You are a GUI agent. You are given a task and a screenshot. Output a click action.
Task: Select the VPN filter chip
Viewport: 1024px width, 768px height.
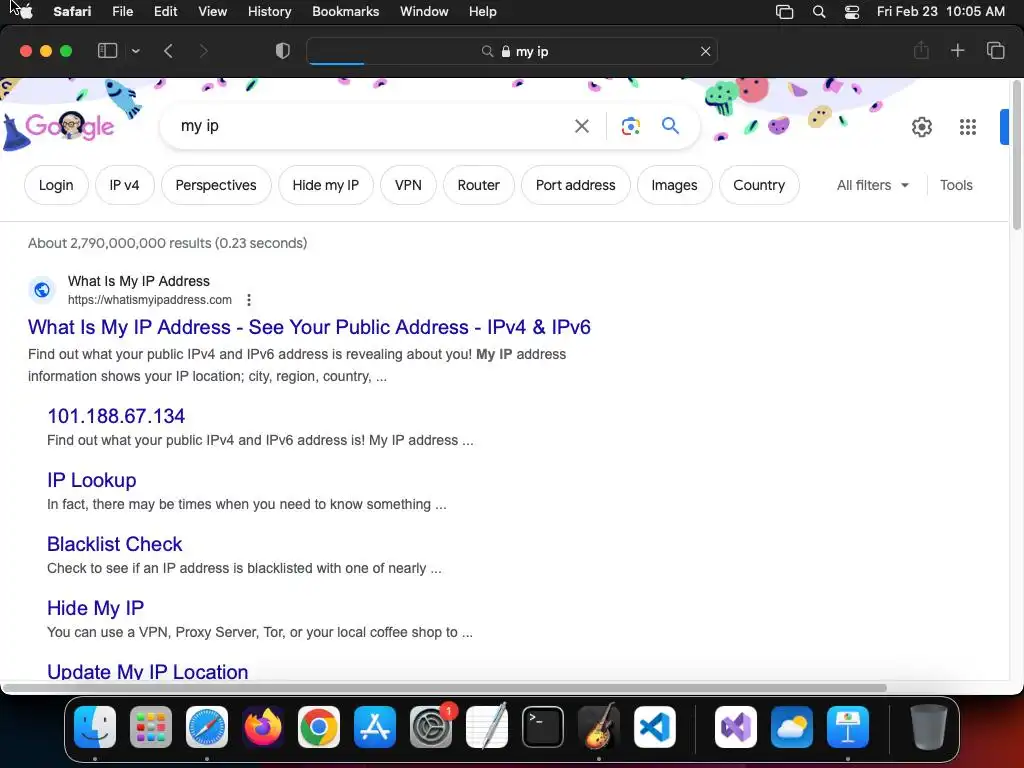click(408, 185)
